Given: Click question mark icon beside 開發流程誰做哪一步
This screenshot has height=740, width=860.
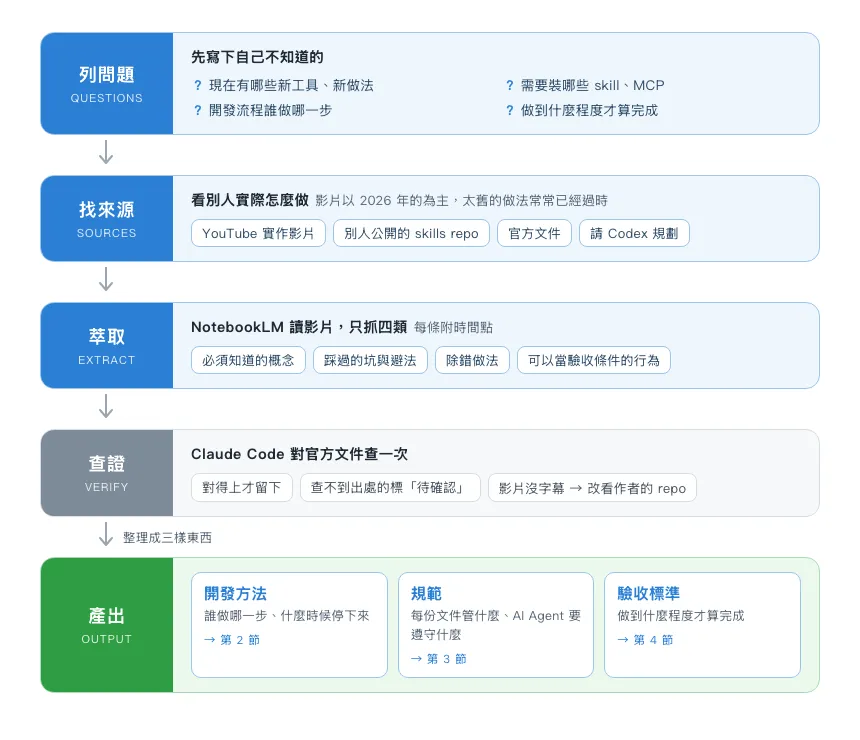Looking at the screenshot, I should [x=198, y=111].
